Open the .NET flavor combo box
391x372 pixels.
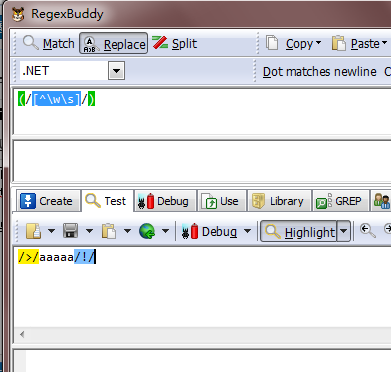click(72, 71)
